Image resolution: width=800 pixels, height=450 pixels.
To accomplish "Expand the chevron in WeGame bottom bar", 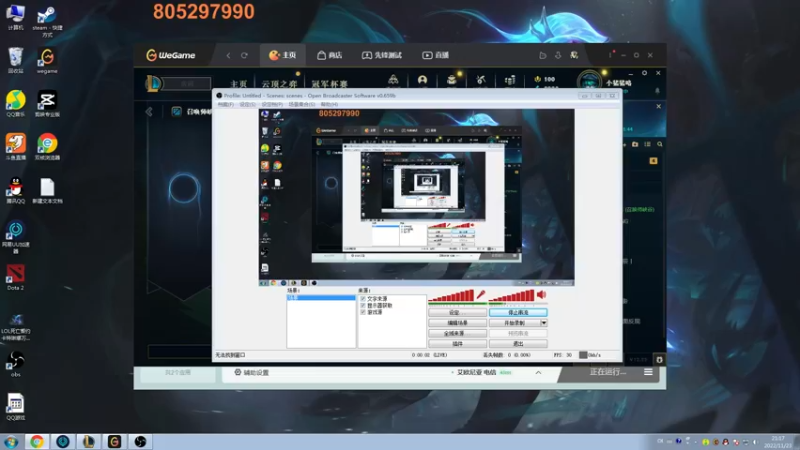I will click(x=538, y=372).
